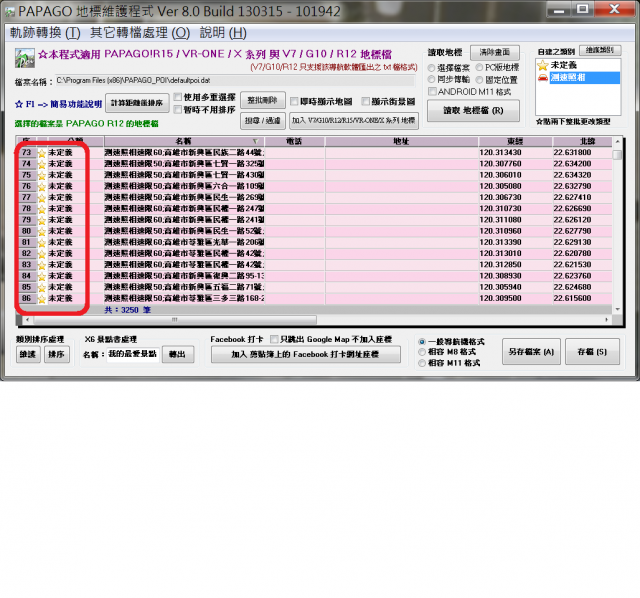
Task: Click the 另存檔案 (A) button
Action: [531, 351]
